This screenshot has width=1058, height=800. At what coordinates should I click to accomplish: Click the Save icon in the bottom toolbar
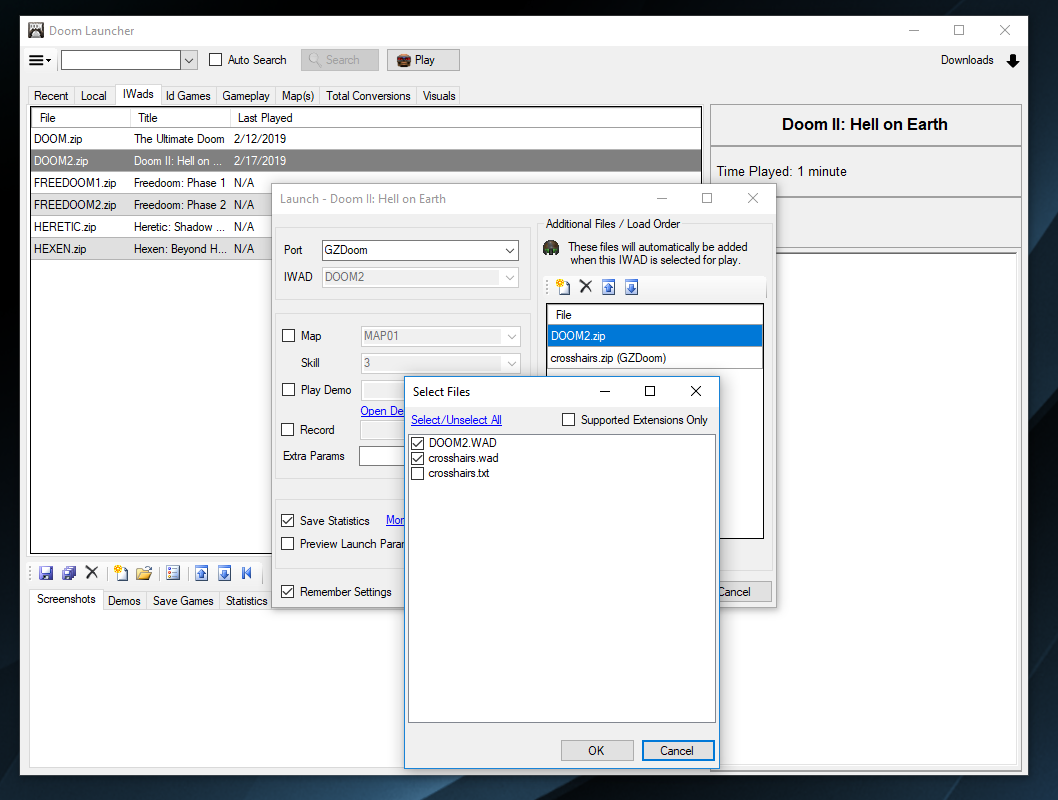click(x=46, y=572)
